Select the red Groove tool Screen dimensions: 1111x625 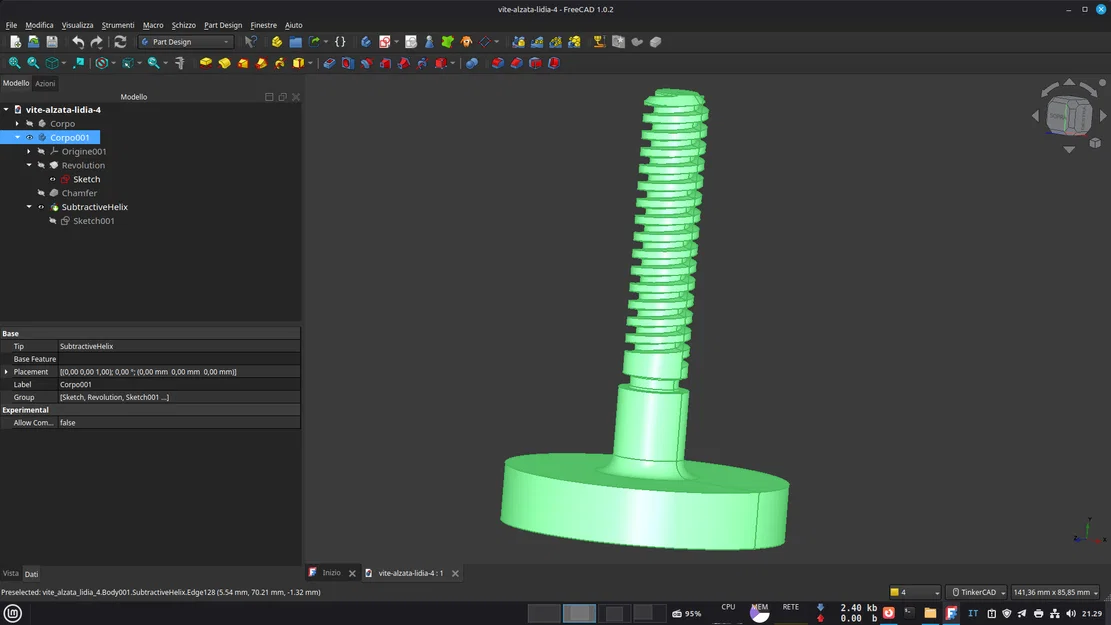coord(366,63)
